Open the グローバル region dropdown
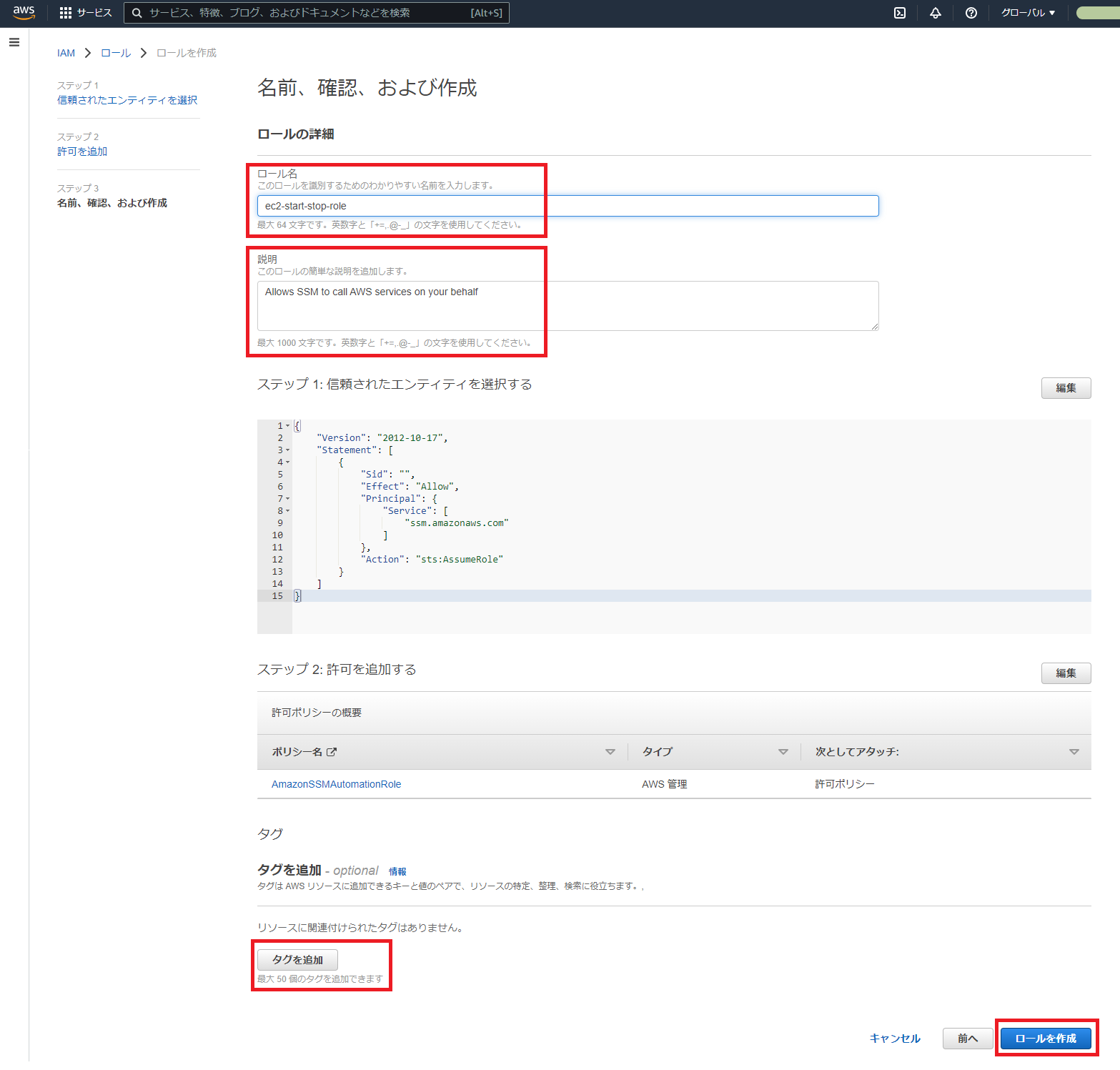 click(x=1028, y=13)
